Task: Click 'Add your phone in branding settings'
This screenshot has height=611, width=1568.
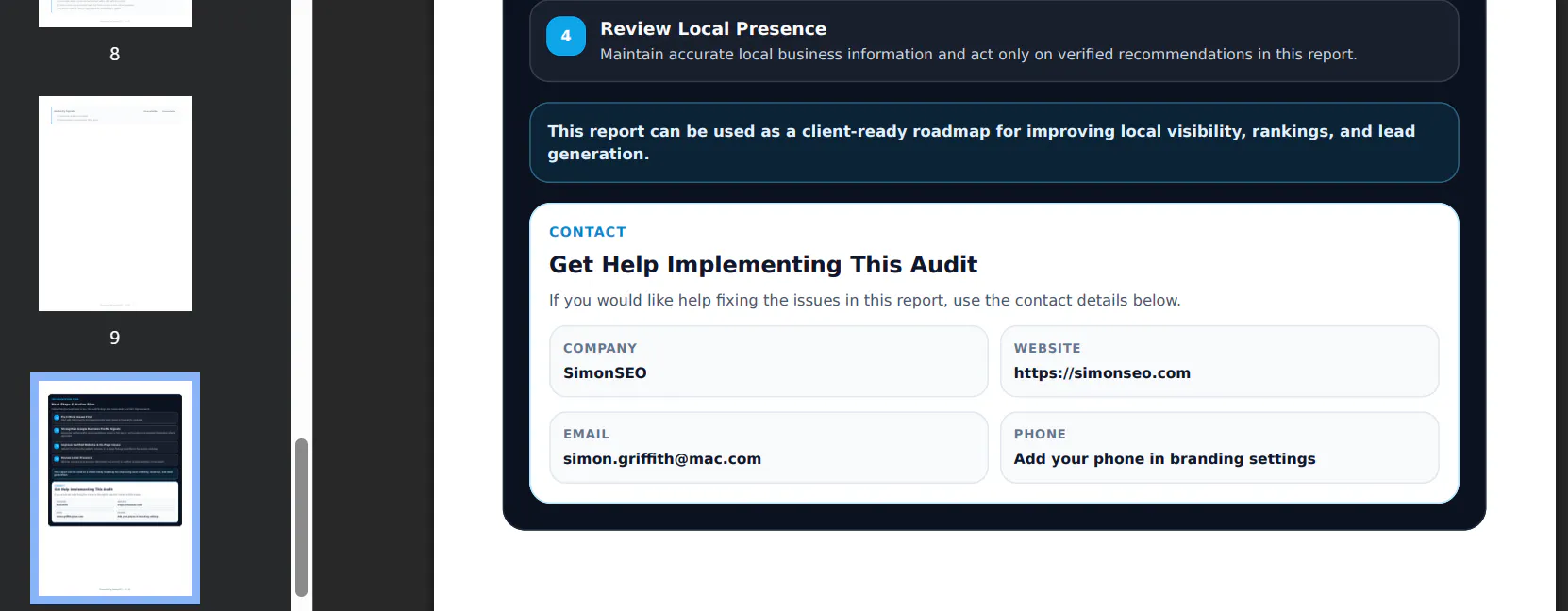Action: point(1164,458)
